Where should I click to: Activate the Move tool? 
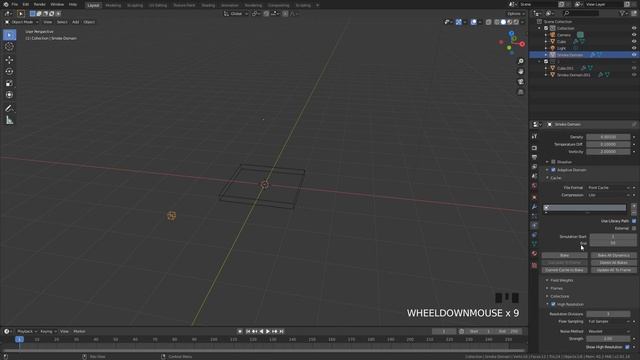(x=9, y=60)
